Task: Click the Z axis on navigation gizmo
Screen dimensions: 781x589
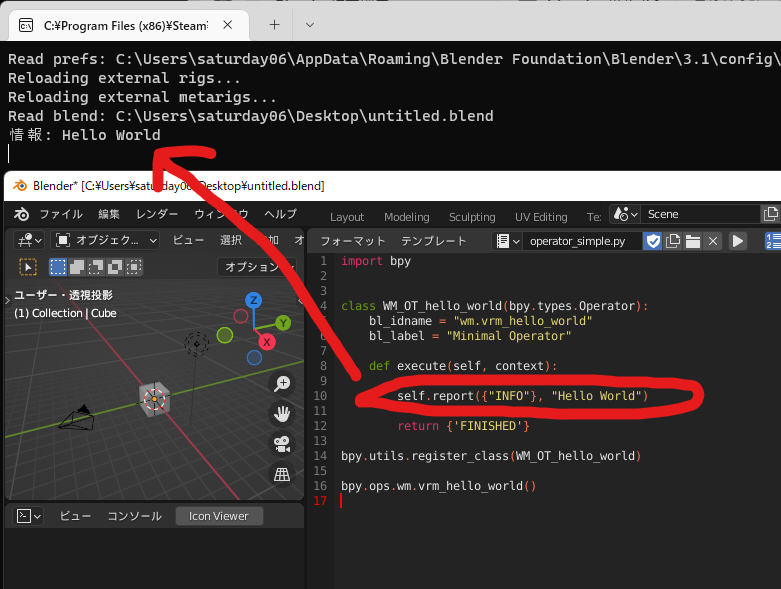Action: click(254, 300)
